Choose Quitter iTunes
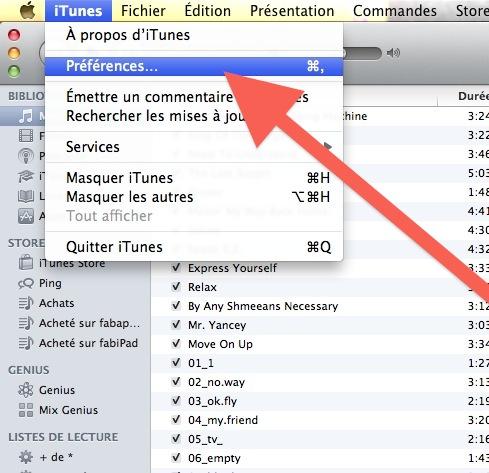Screen dimensions: 489x473 coord(194,247)
